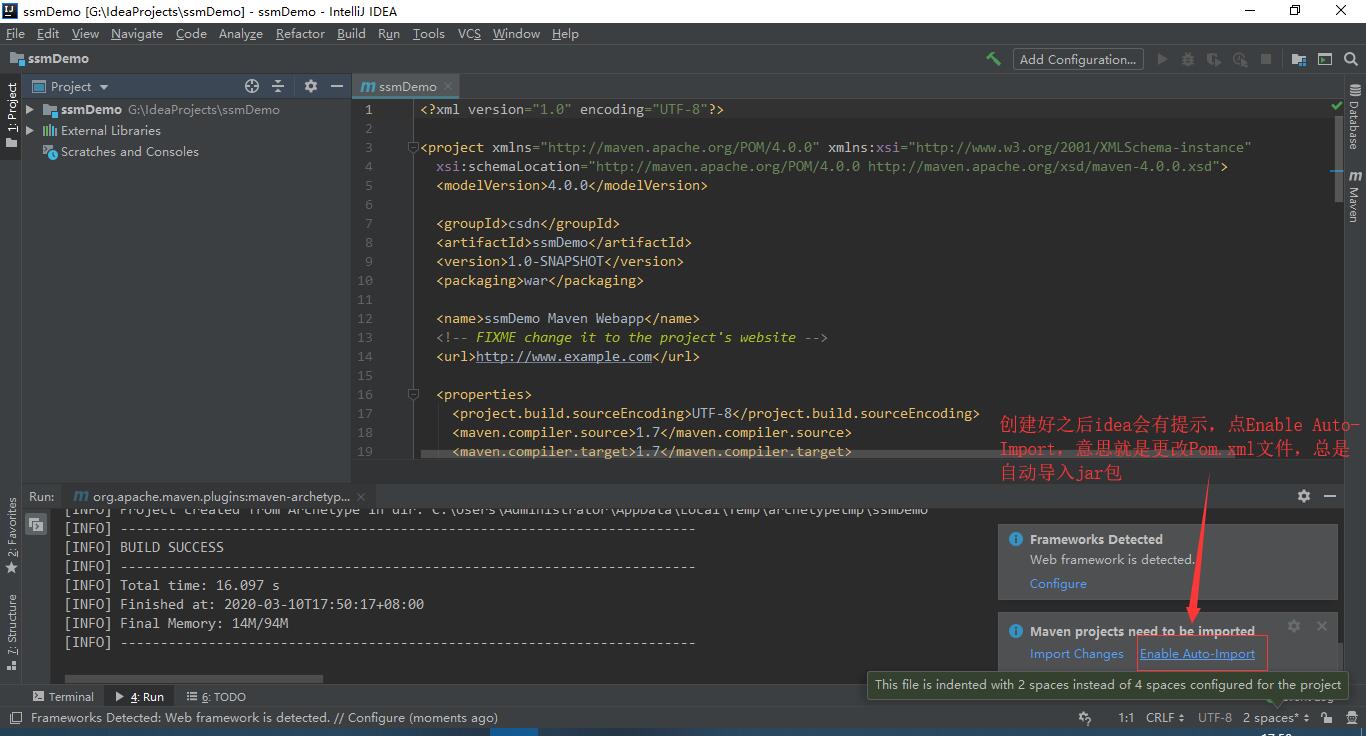
Task: Click the http://www.example.com URL in editor
Action: (x=564, y=356)
